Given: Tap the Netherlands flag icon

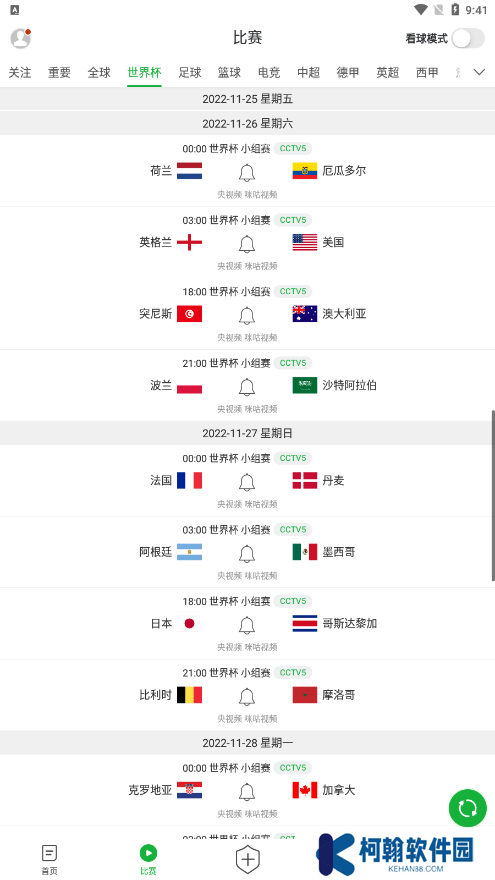Looking at the screenshot, I should [189, 171].
